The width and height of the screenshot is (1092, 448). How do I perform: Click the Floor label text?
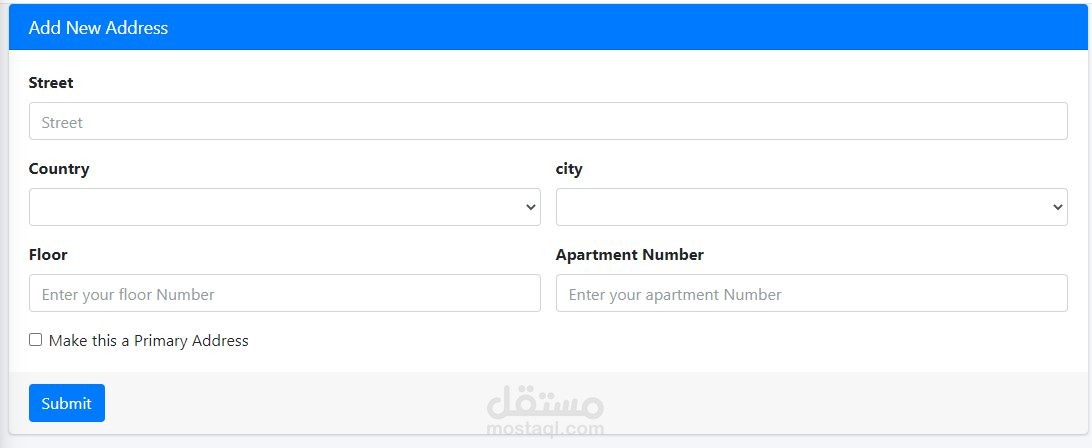(48, 255)
